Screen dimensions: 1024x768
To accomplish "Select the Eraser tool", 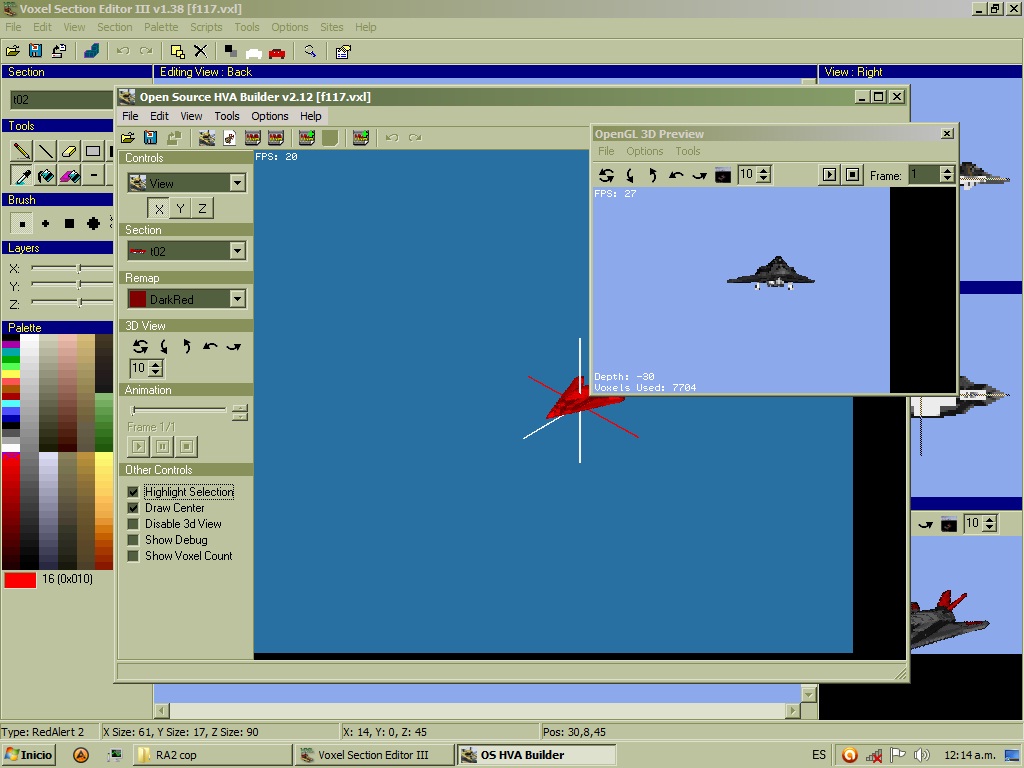I will (69, 151).
